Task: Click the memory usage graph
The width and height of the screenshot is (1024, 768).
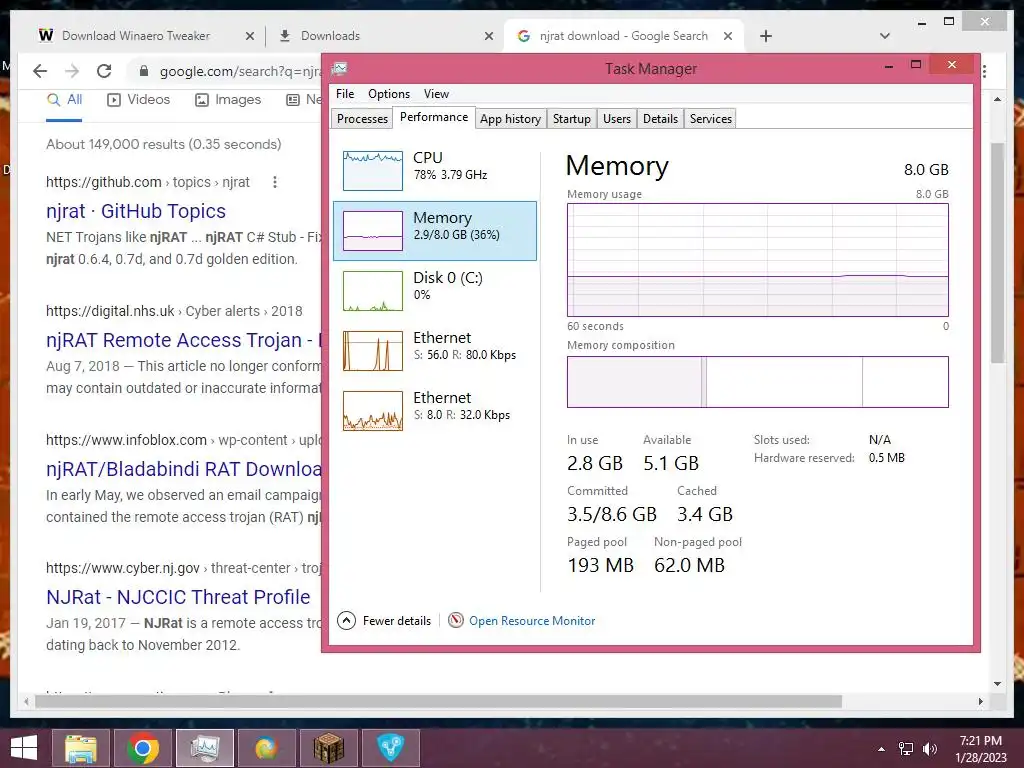Action: point(758,260)
